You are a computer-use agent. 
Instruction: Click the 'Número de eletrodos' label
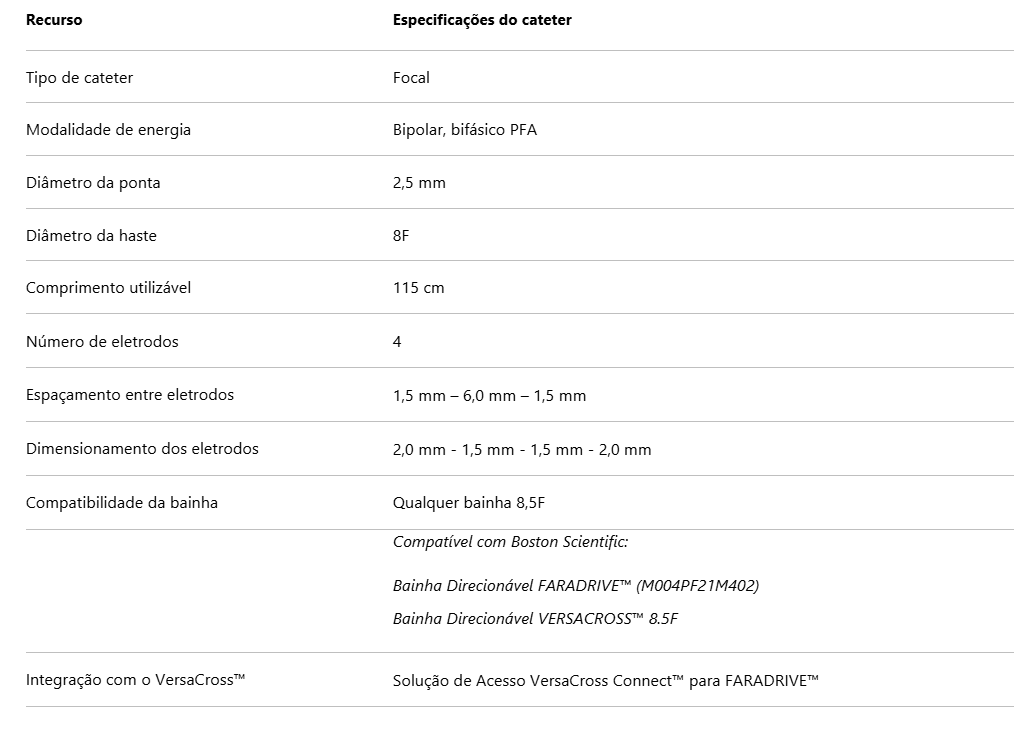point(102,341)
